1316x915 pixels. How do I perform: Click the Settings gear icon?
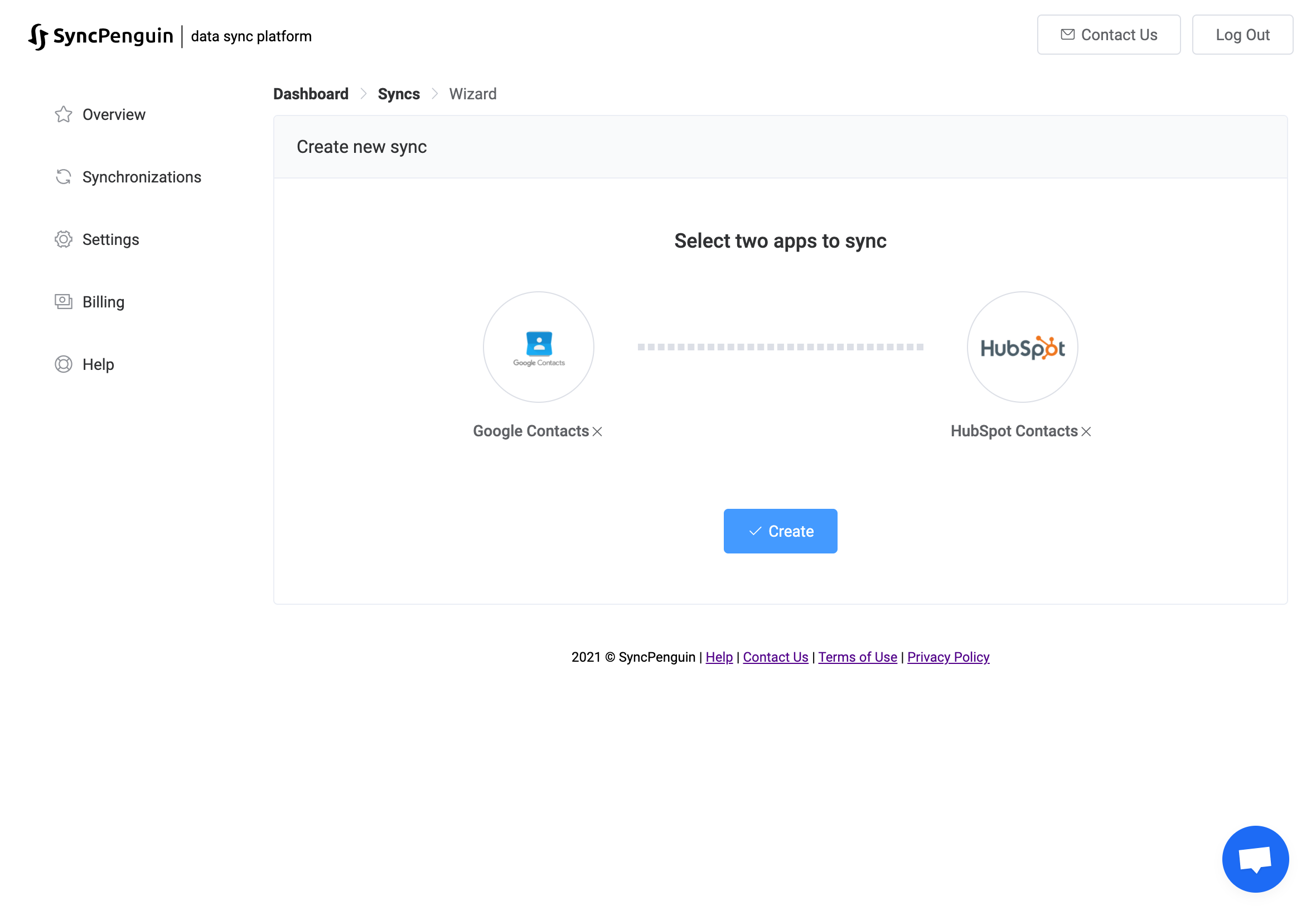pyautogui.click(x=63, y=240)
